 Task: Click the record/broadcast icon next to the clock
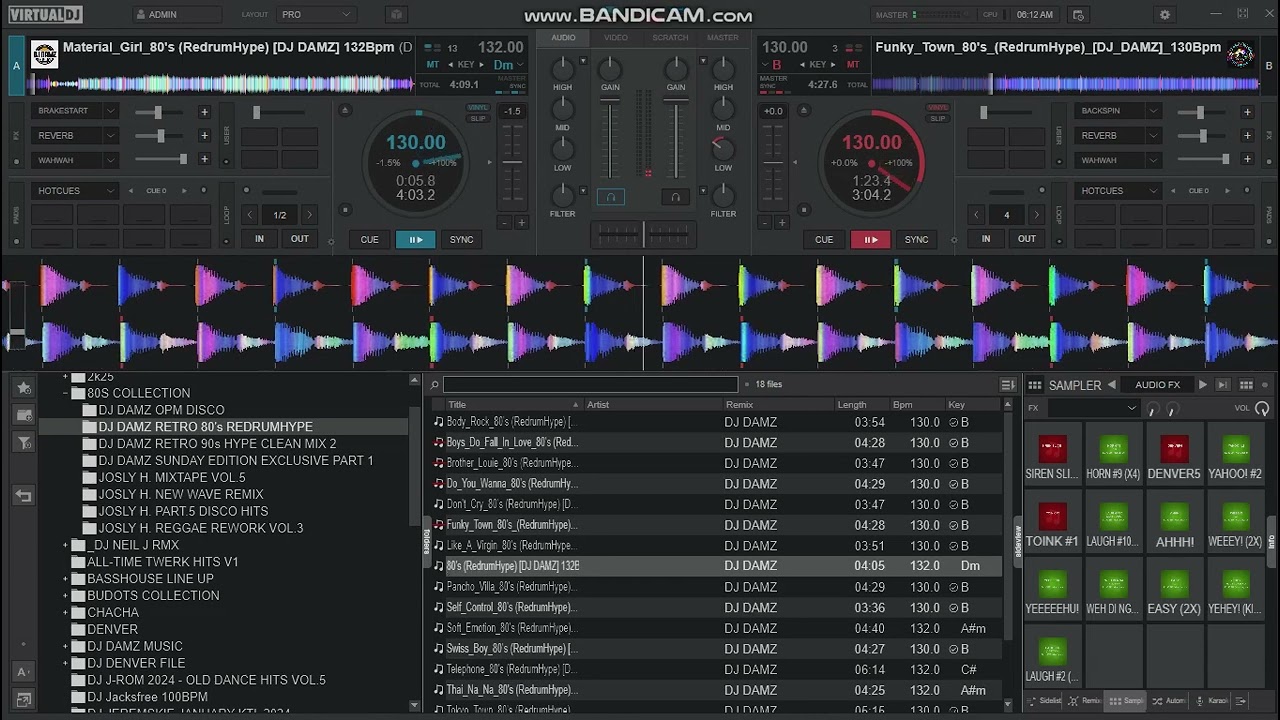(x=1078, y=15)
